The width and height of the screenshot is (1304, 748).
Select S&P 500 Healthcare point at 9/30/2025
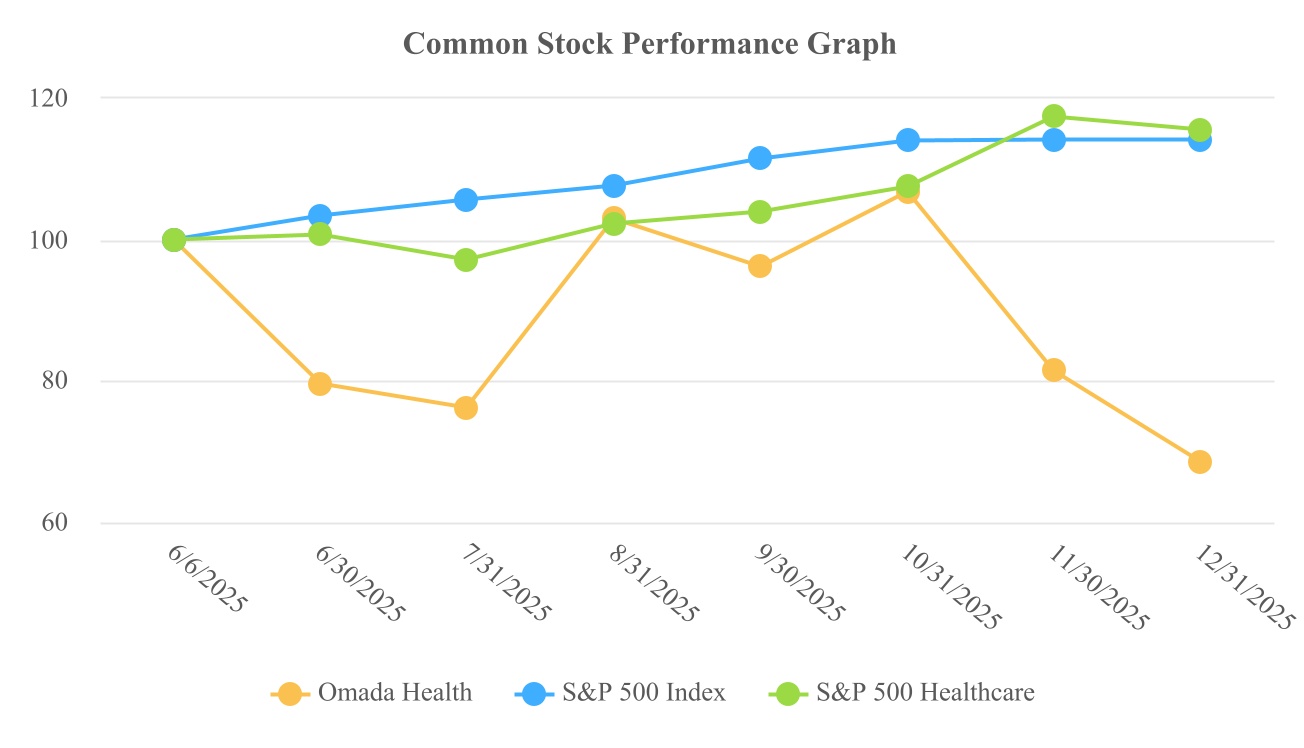coord(760,212)
